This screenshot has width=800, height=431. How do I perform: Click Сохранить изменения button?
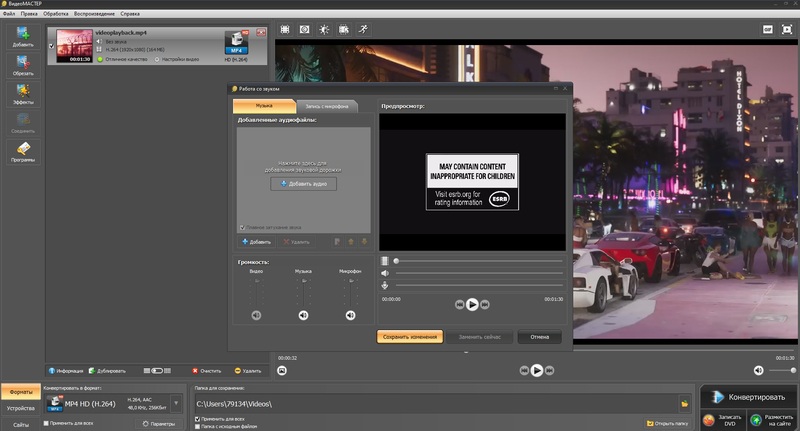click(x=410, y=337)
